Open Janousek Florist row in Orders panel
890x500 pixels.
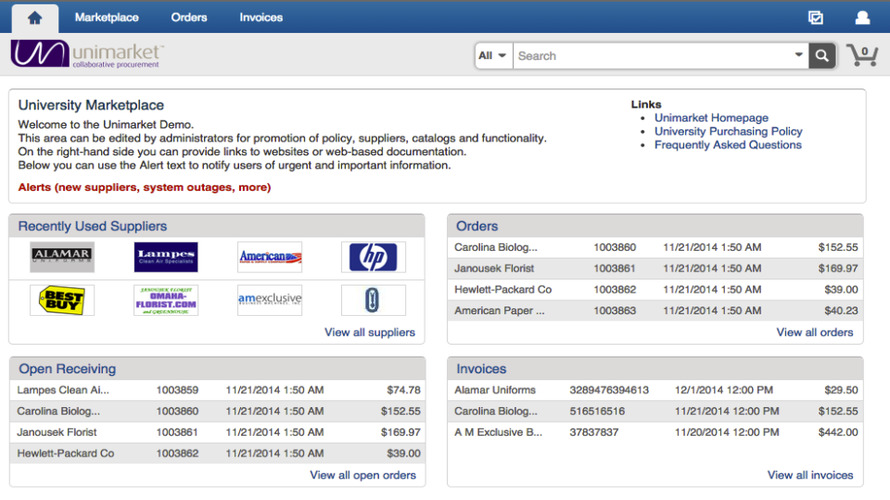pos(656,268)
